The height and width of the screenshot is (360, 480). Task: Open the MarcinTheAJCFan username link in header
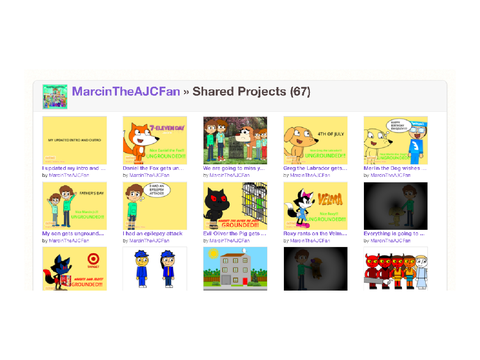click(126, 91)
